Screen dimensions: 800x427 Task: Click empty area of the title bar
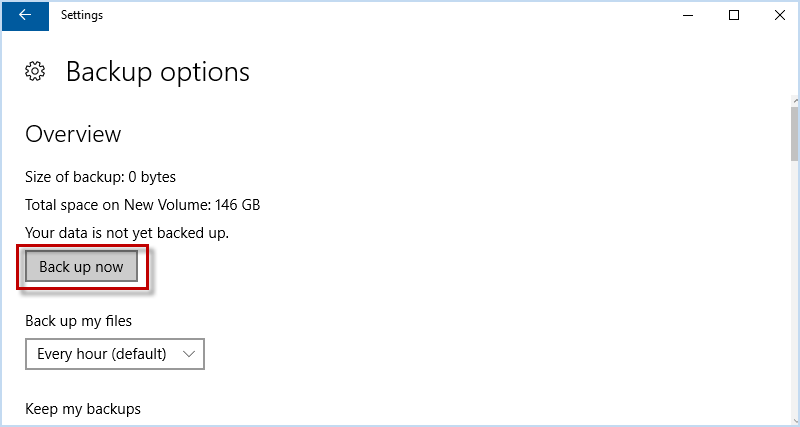click(383, 15)
